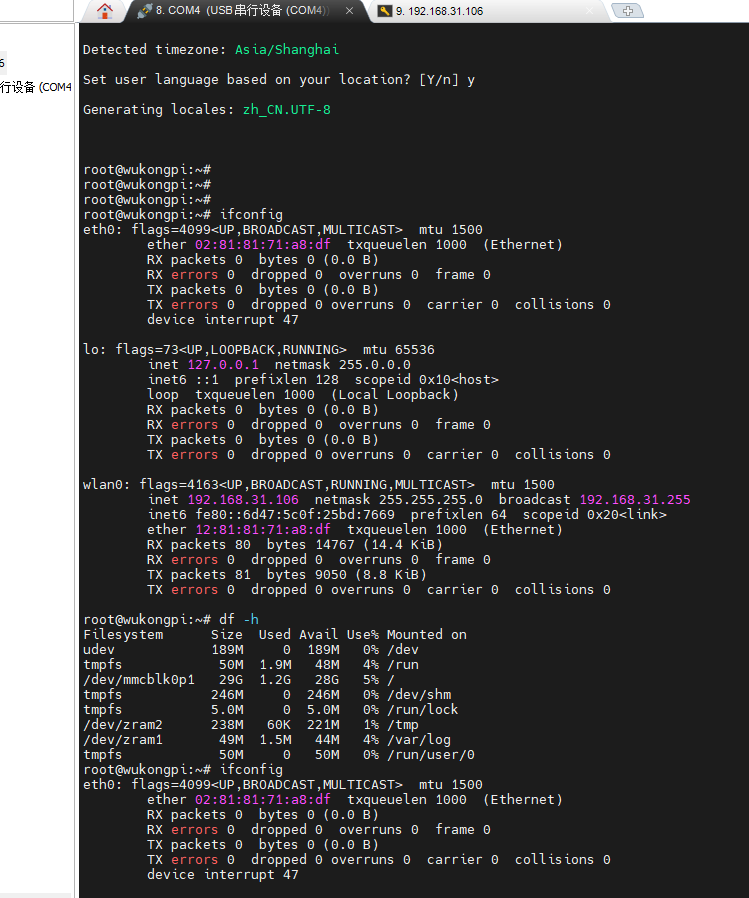Screen dimensions: 749x898
Task: Click the /run/user/0 mount point
Action: pyautogui.click(x=431, y=754)
